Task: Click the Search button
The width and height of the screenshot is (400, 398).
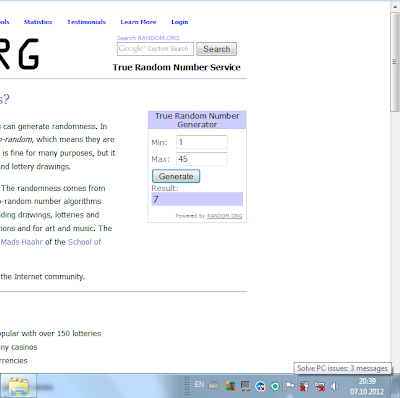Action: tap(217, 49)
